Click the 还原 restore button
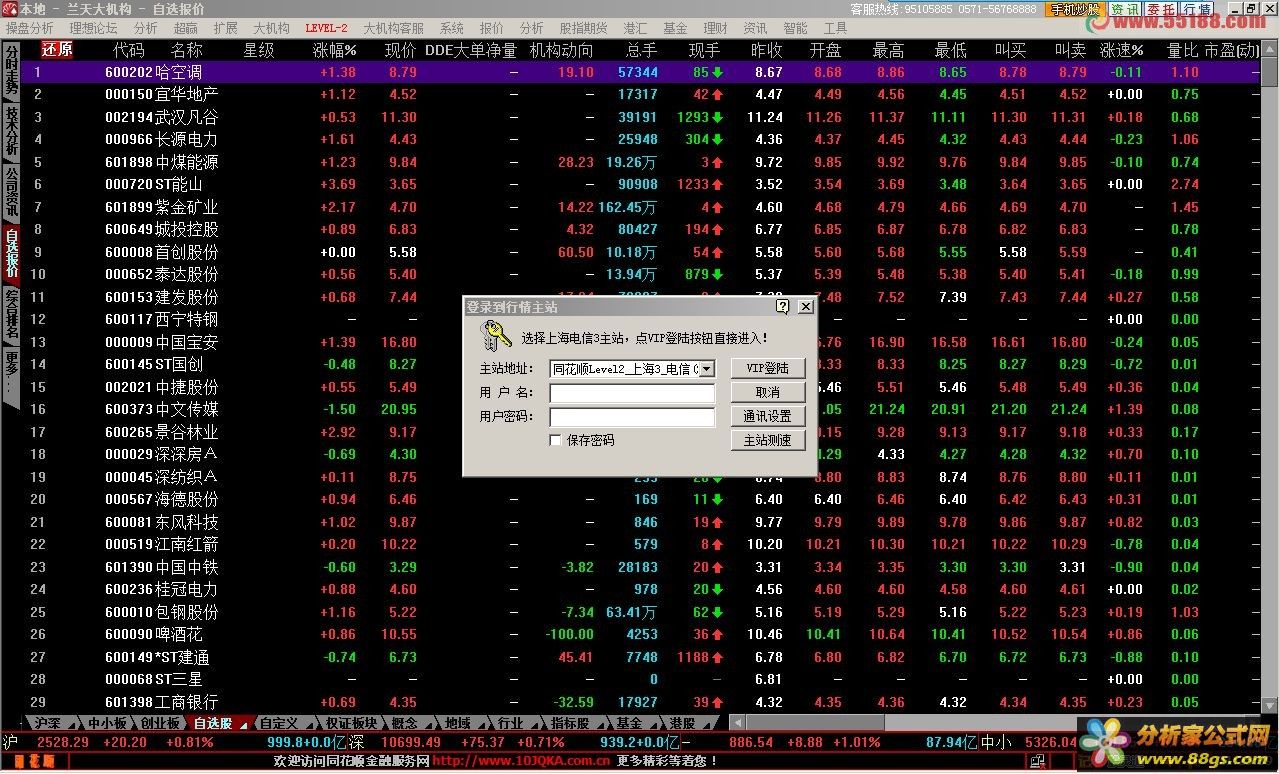This screenshot has width=1279, height=774. 57,49
